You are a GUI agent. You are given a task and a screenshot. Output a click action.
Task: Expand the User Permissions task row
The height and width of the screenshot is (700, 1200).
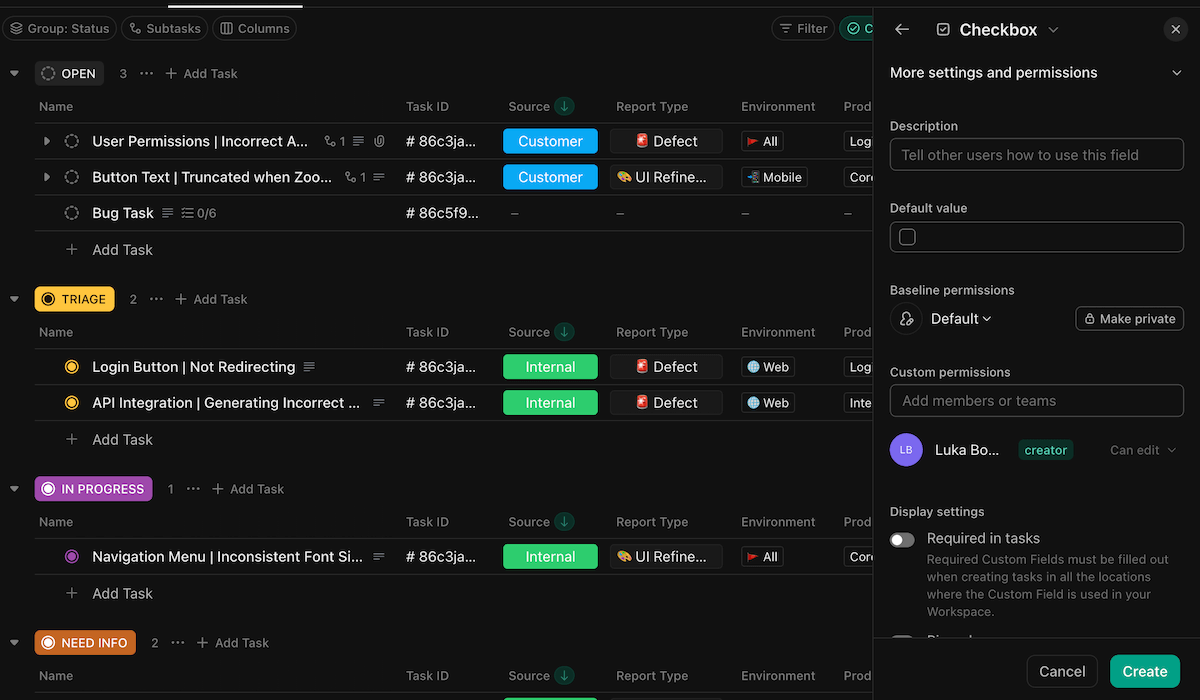click(46, 141)
